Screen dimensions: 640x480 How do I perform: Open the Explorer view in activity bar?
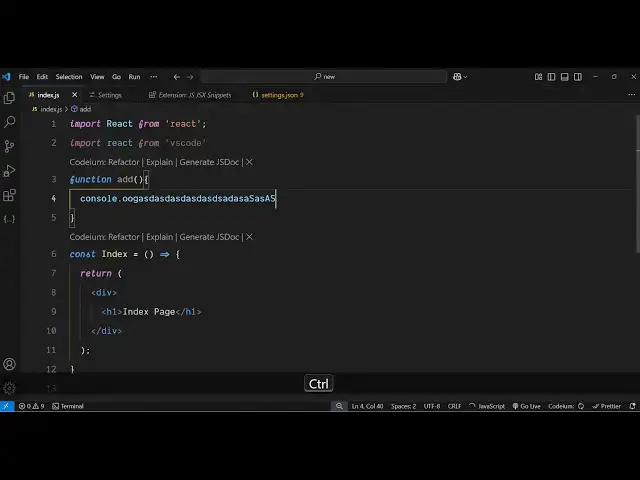click(9, 98)
